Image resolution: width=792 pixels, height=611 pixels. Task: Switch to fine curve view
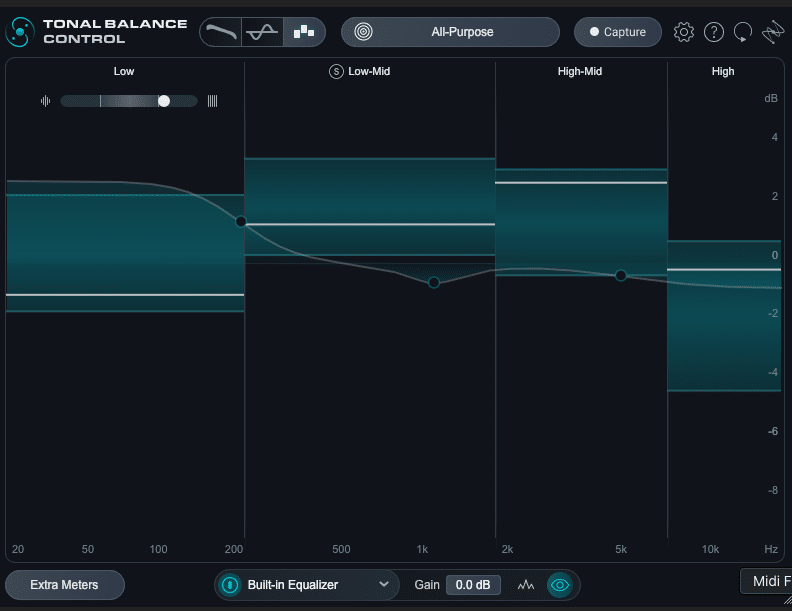click(x=262, y=32)
